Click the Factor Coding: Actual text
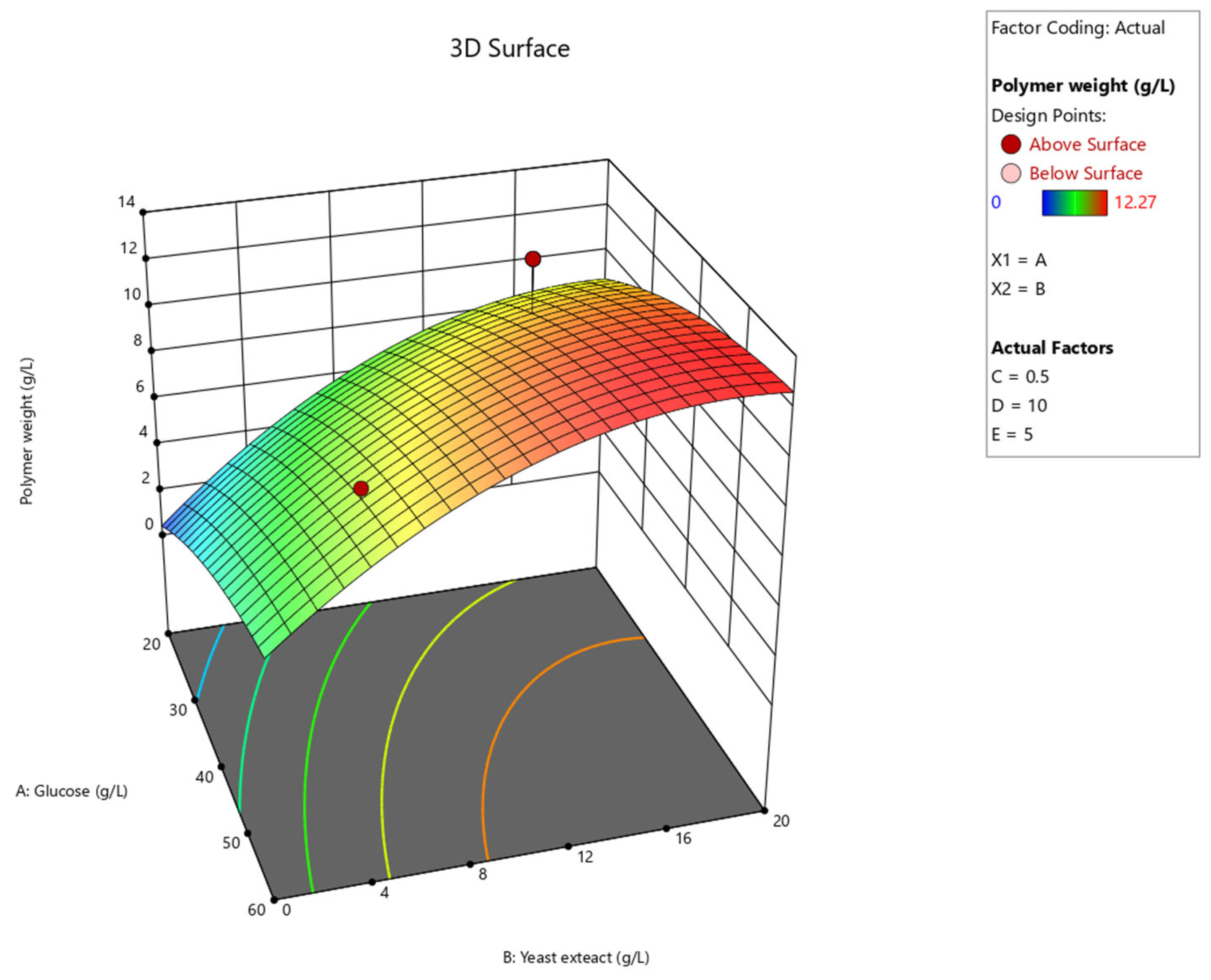The image size is (1211, 980). 1078,28
